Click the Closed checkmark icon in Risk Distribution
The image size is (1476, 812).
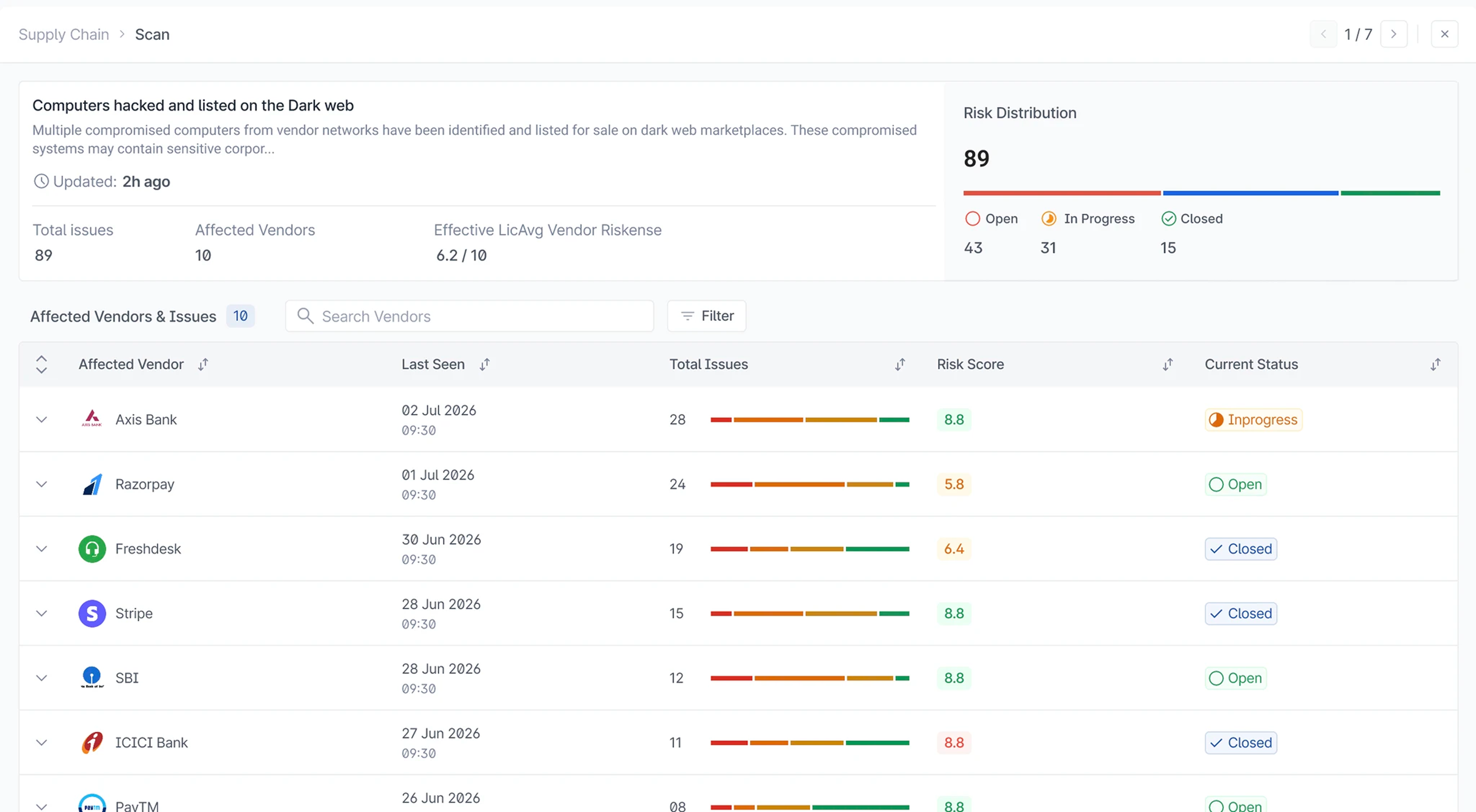coord(1169,219)
